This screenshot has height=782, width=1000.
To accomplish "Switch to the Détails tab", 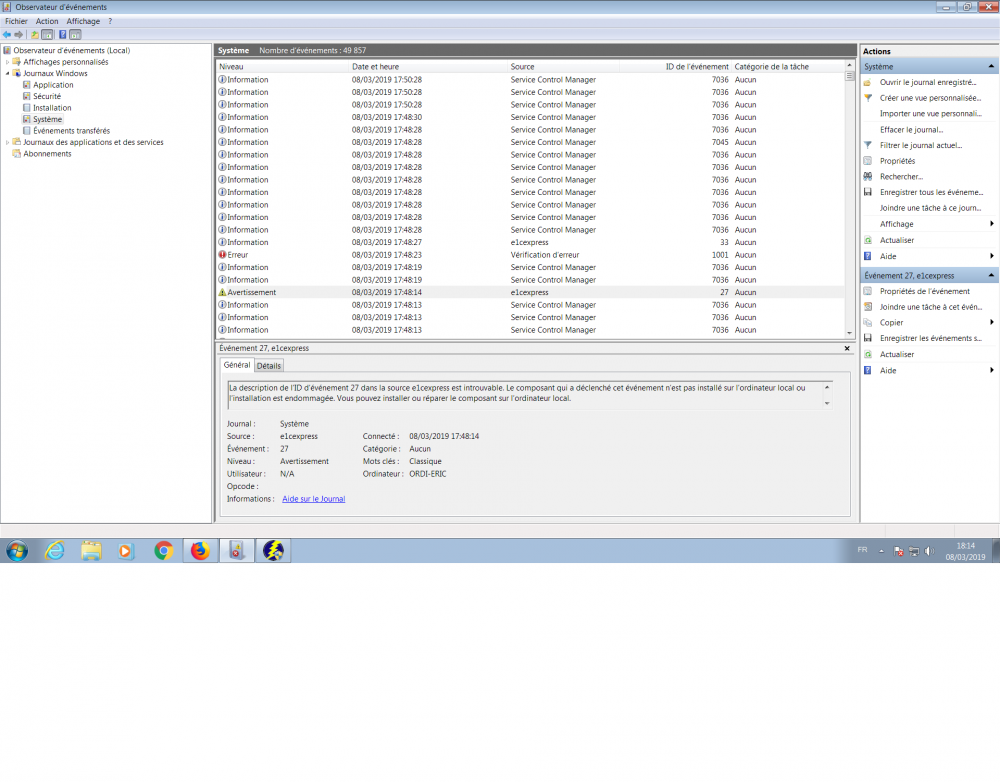I will pos(269,366).
